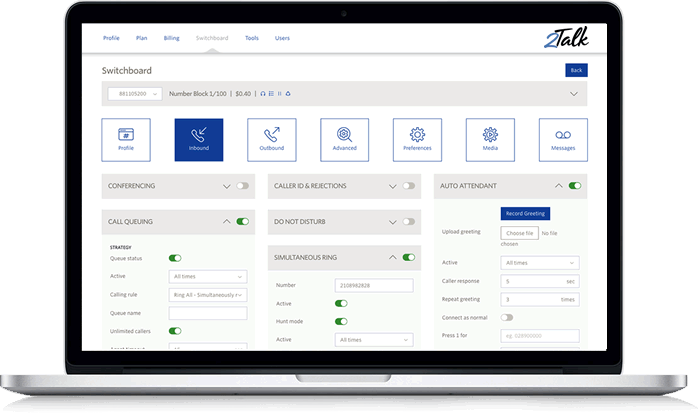
Task: Collapse the Call Queuing panel chevron
Action: (226, 221)
